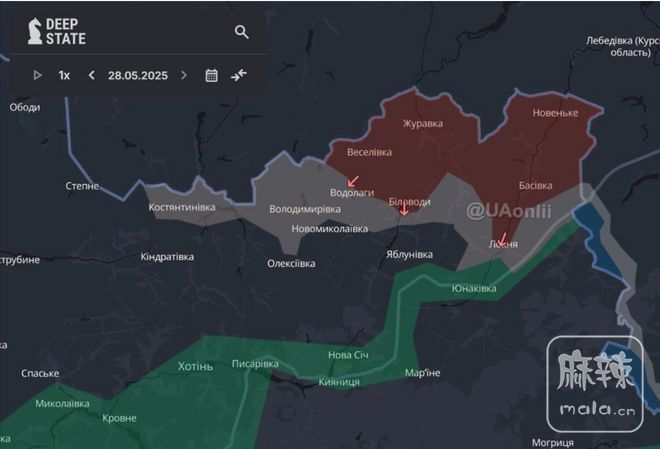This screenshot has height=449, width=660.
Task: Open the calendar date picker
Action: click(x=211, y=75)
